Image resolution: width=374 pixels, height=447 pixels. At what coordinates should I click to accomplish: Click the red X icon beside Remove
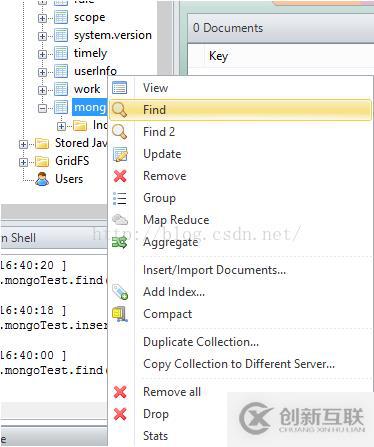(x=120, y=176)
